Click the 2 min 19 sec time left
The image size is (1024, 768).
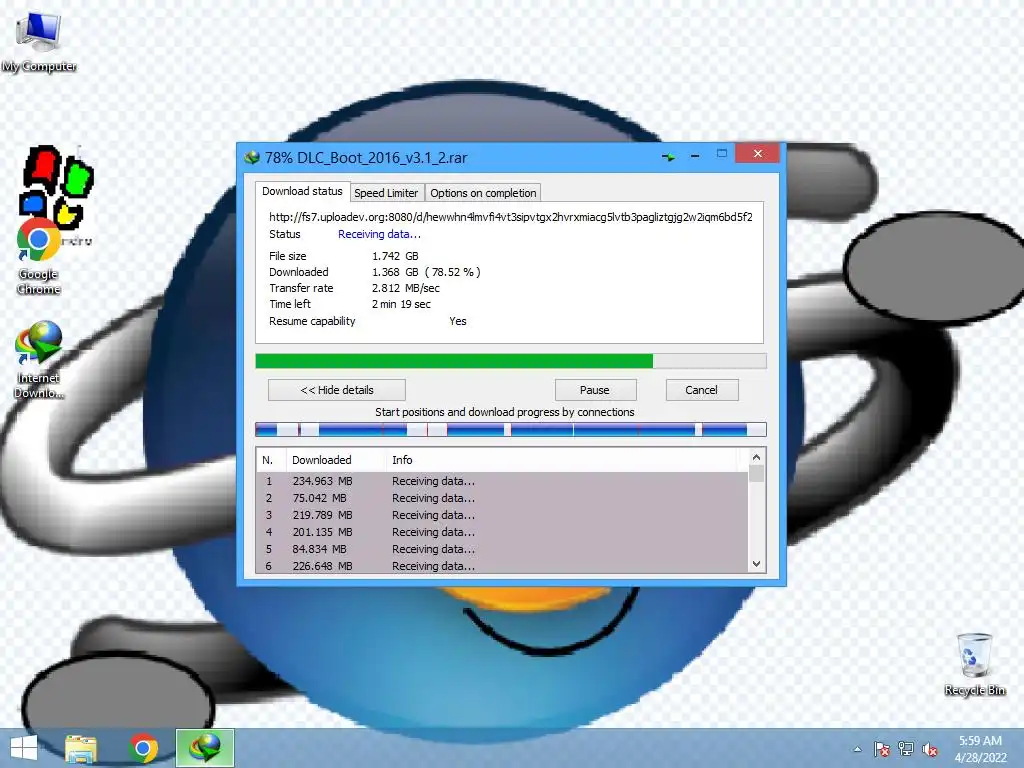401,304
